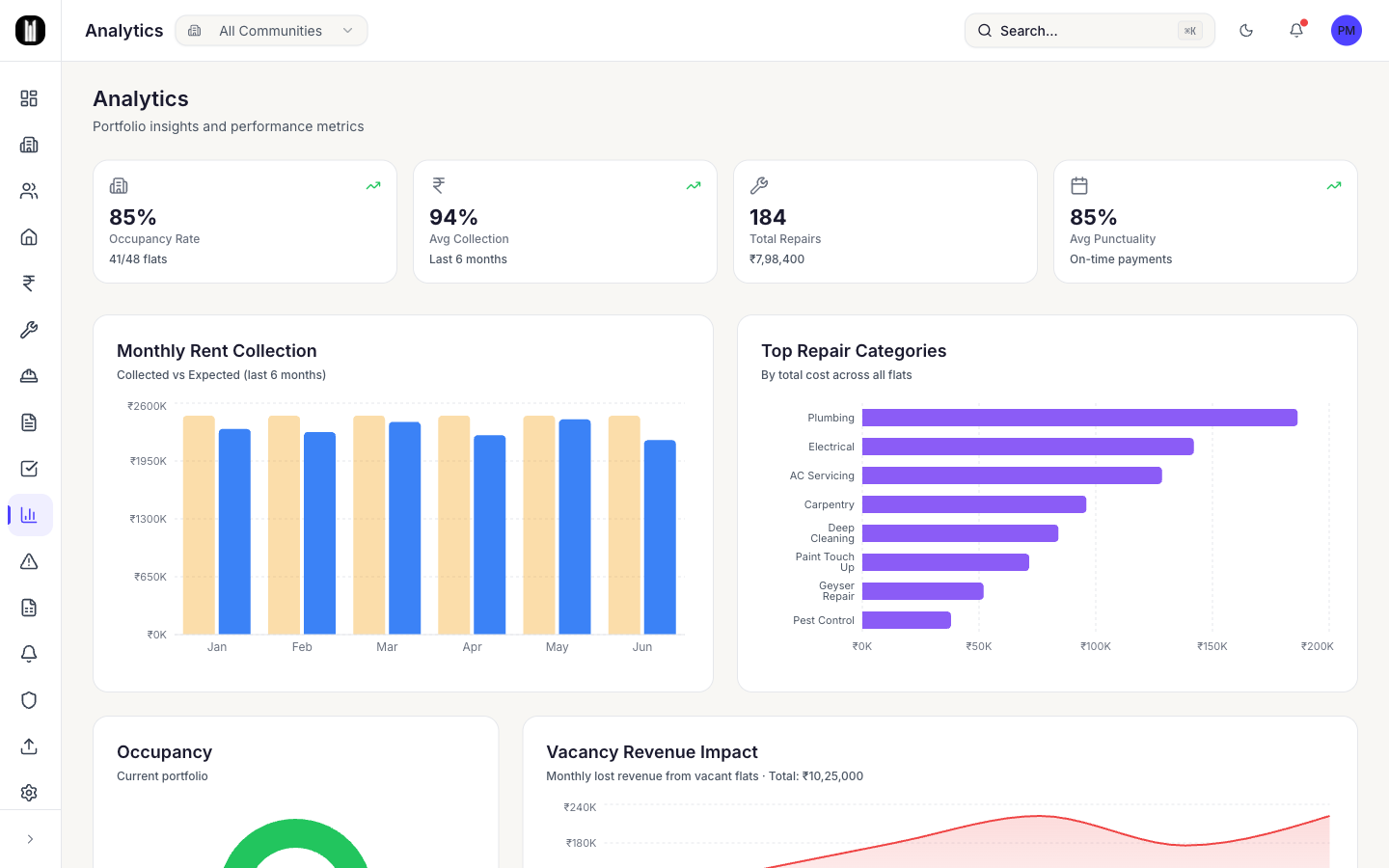This screenshot has height=868, width=1389.
Task: Open the warning triangle alerts icon
Action: pos(29,561)
